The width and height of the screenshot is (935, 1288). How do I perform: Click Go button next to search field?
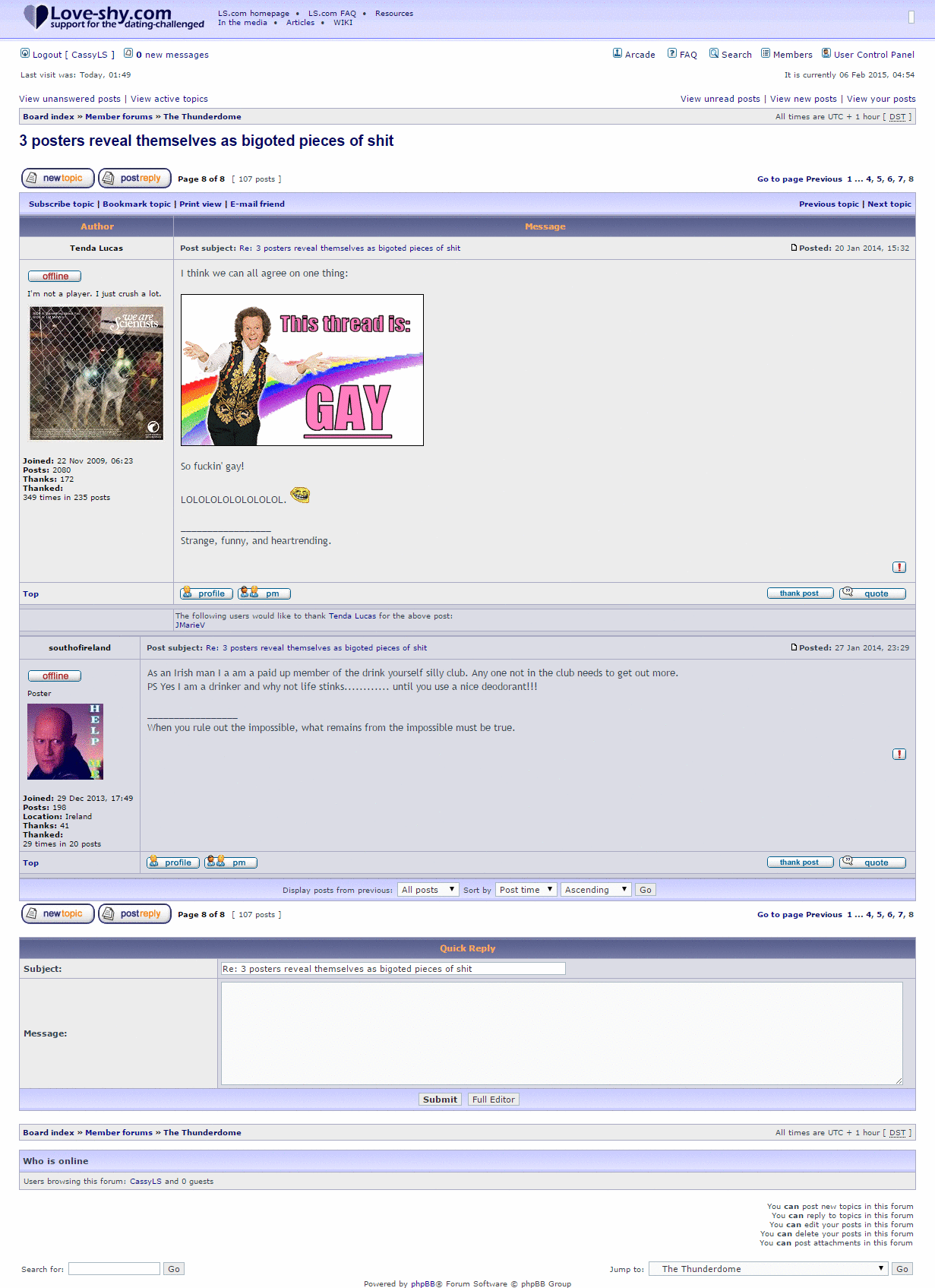(174, 1269)
